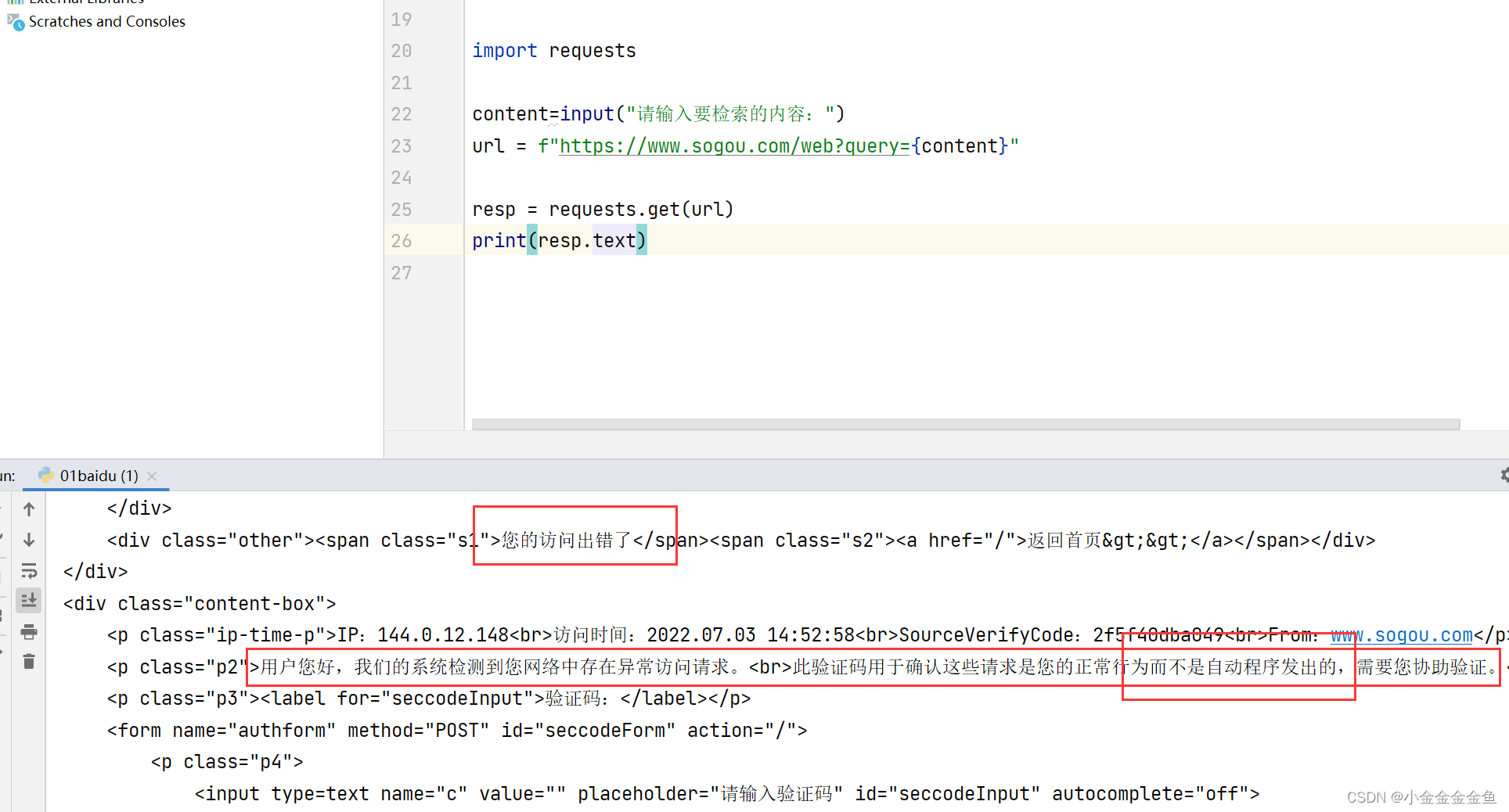The height and width of the screenshot is (812, 1509).
Task: Click the label for="seccodeInput" output line
Action: pos(429,699)
